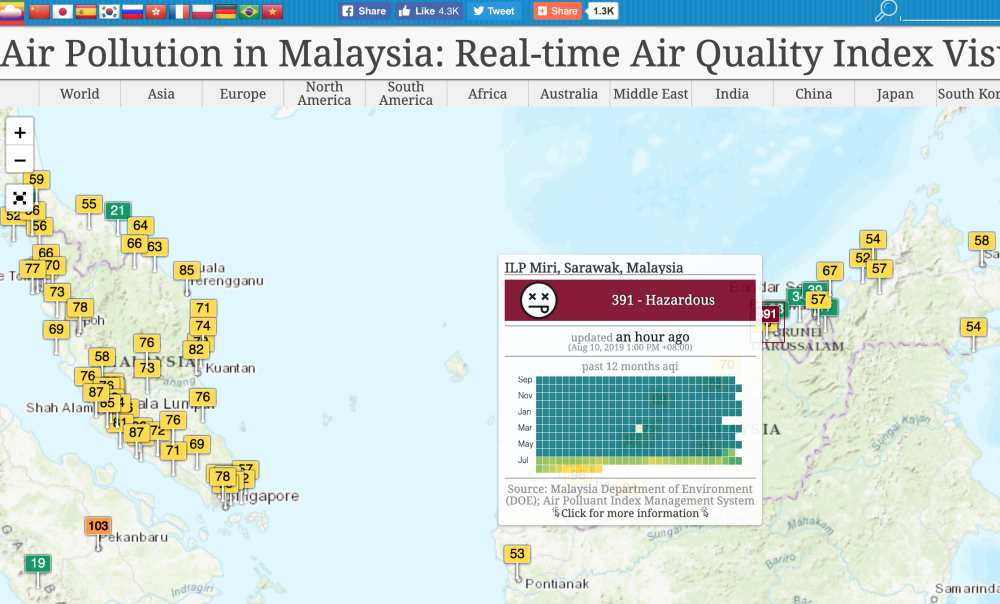Open German version via Germany flag icon

227,9
